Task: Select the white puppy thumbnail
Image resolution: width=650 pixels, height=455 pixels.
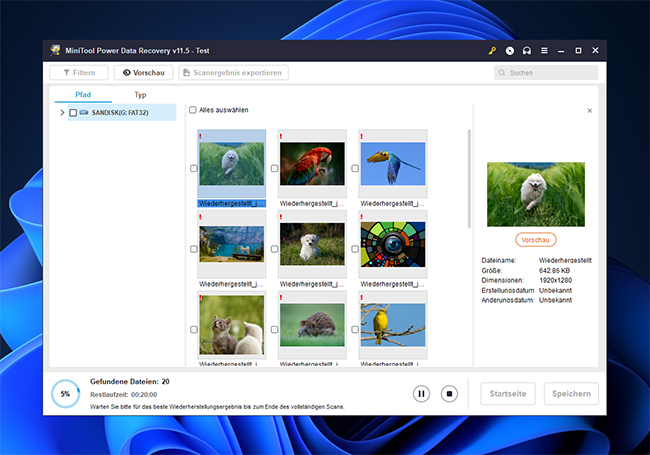Action: [x=312, y=244]
